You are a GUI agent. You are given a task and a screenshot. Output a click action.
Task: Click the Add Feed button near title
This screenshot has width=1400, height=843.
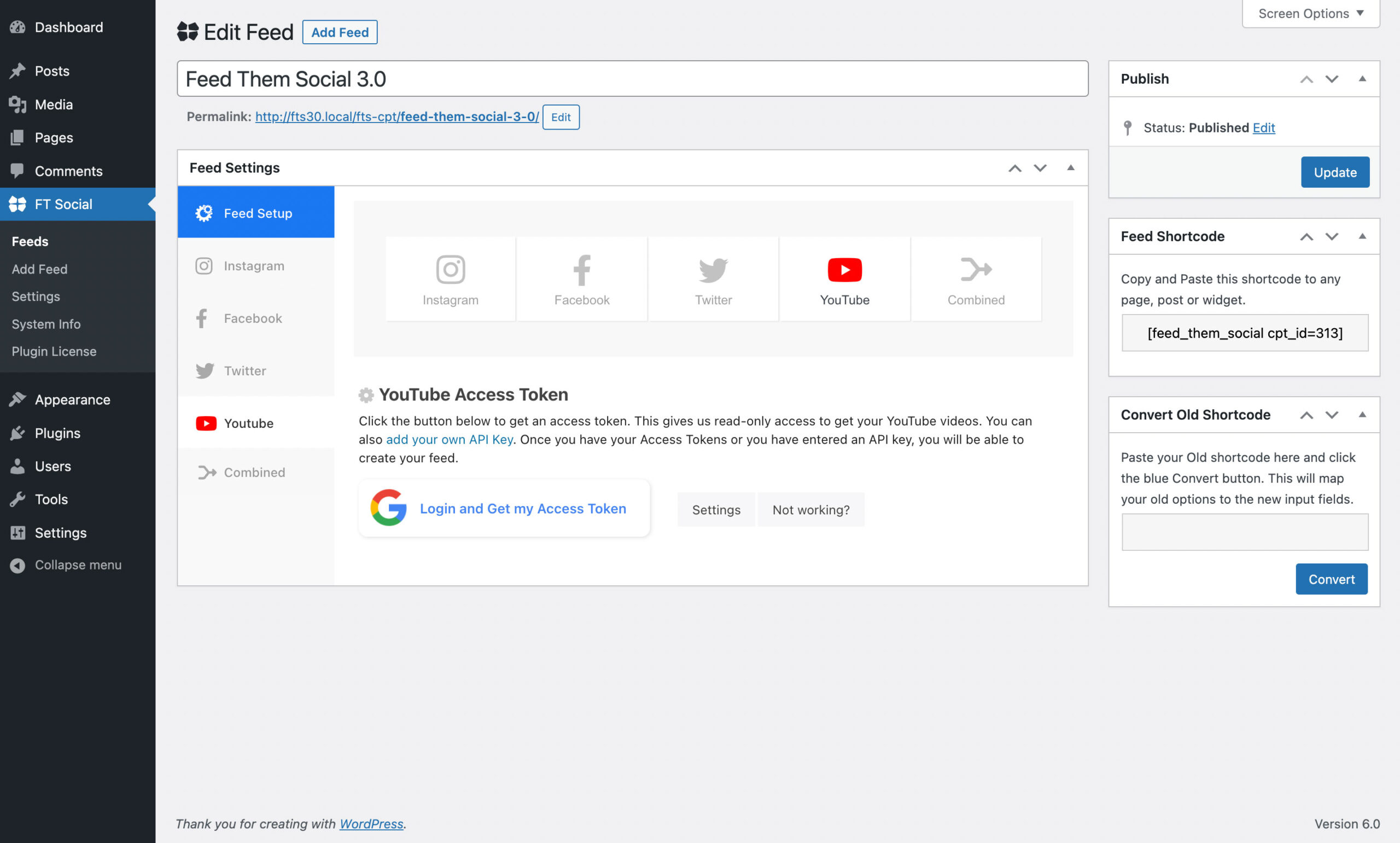(x=340, y=32)
